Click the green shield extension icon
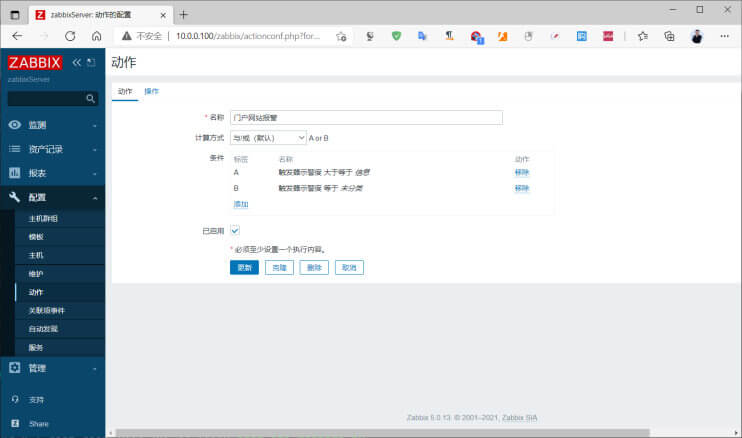This screenshot has width=742, height=438. point(397,36)
